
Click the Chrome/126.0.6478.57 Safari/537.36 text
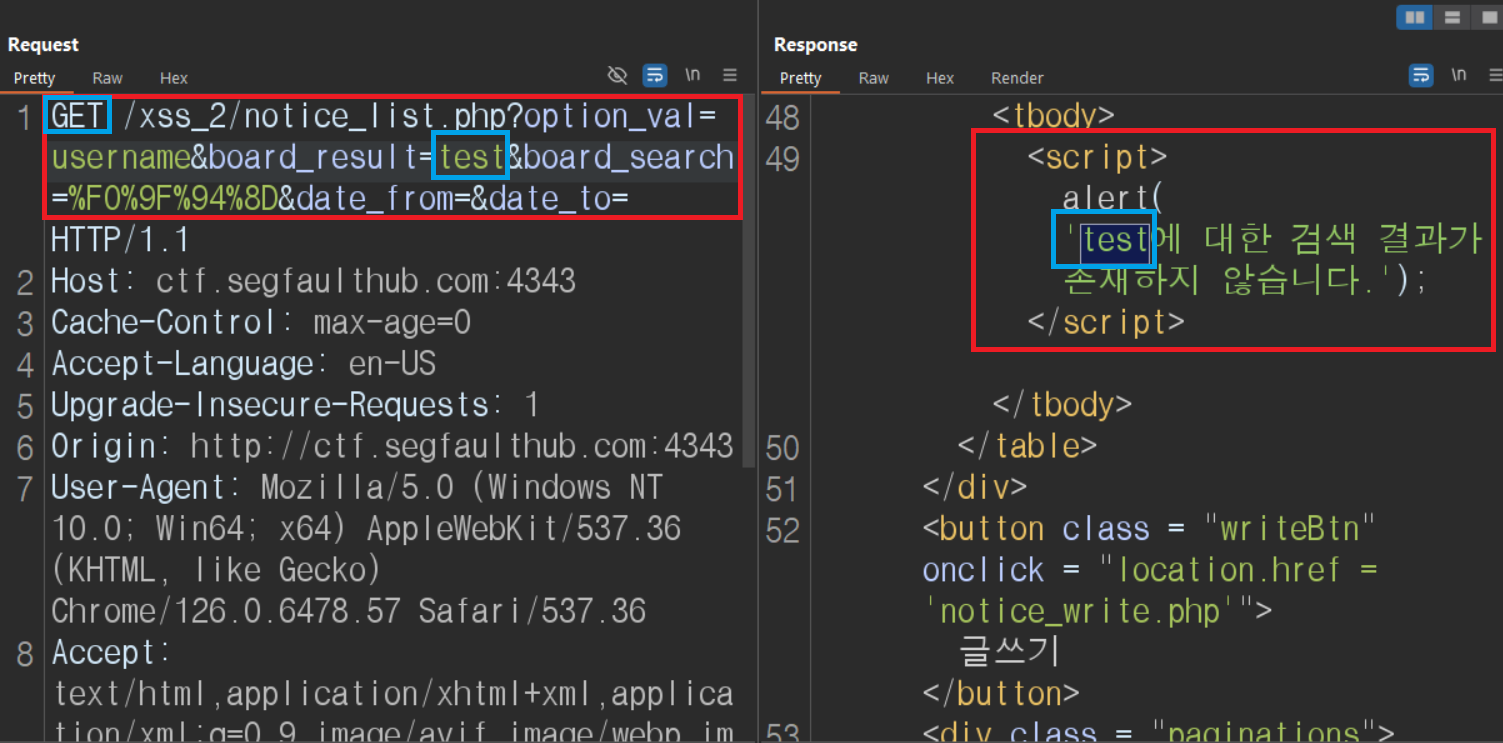pos(348,611)
